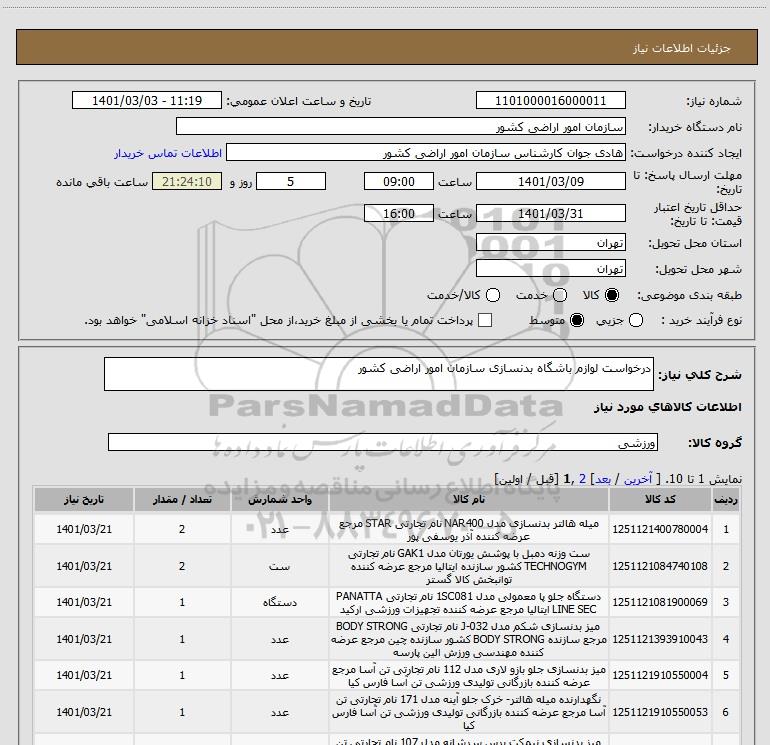Go to the next page link (بعد)
This screenshot has height=745, width=770.
click(603, 479)
